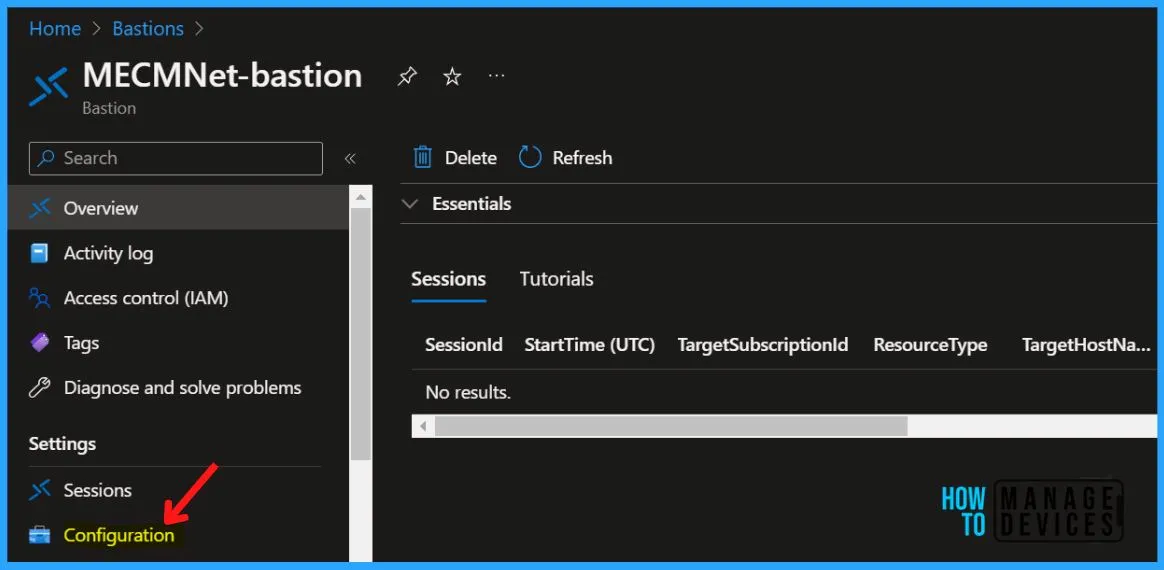Switch to the Tutorials tab
This screenshot has height=570, width=1164.
556,279
